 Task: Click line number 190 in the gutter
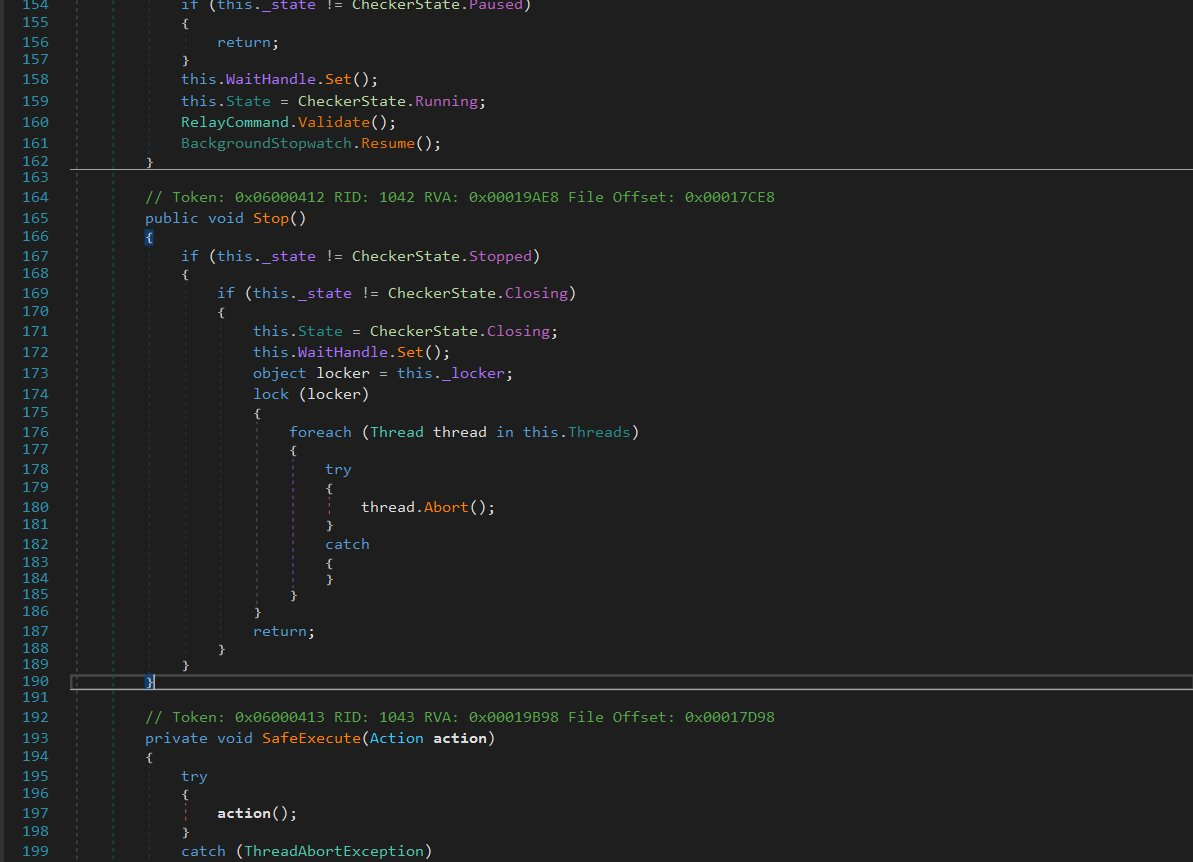click(x=36, y=682)
